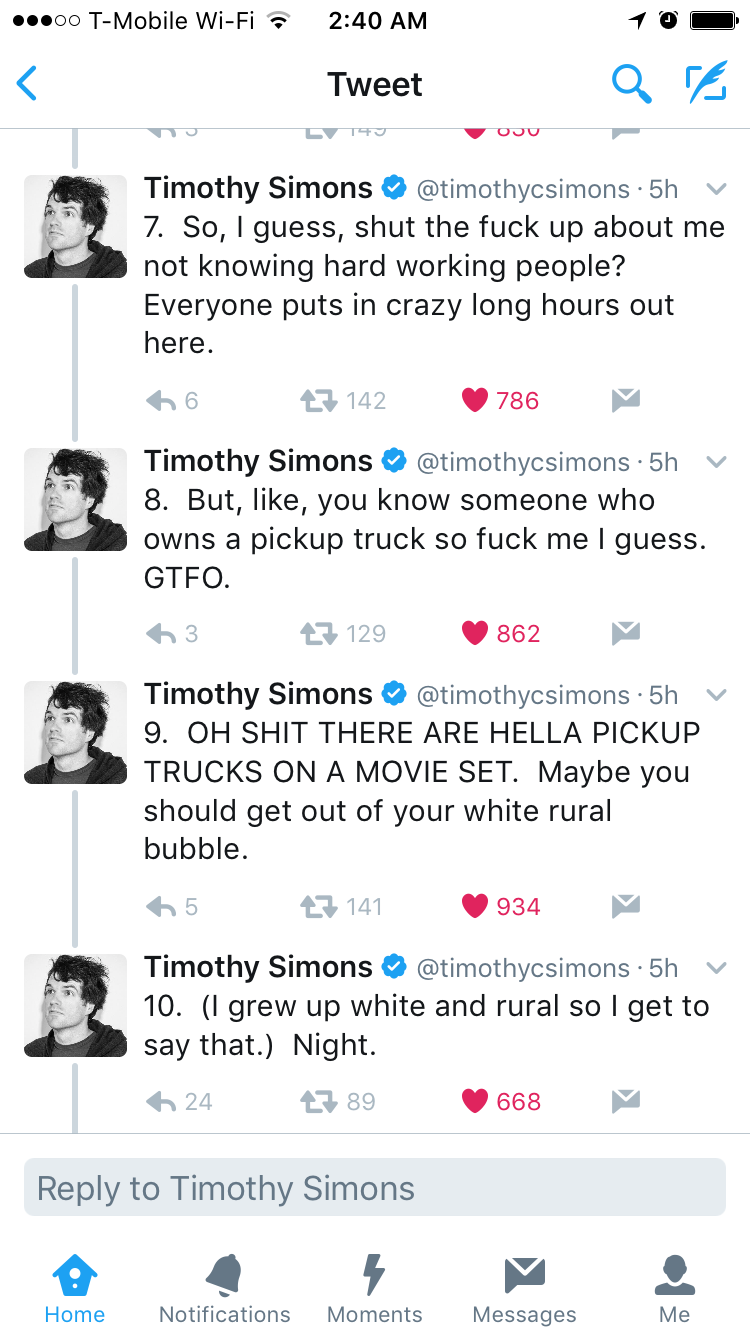Viewport: 750px width, 1334px height.
Task: Unlike tweet 7 with 786 likes
Action: point(475,401)
